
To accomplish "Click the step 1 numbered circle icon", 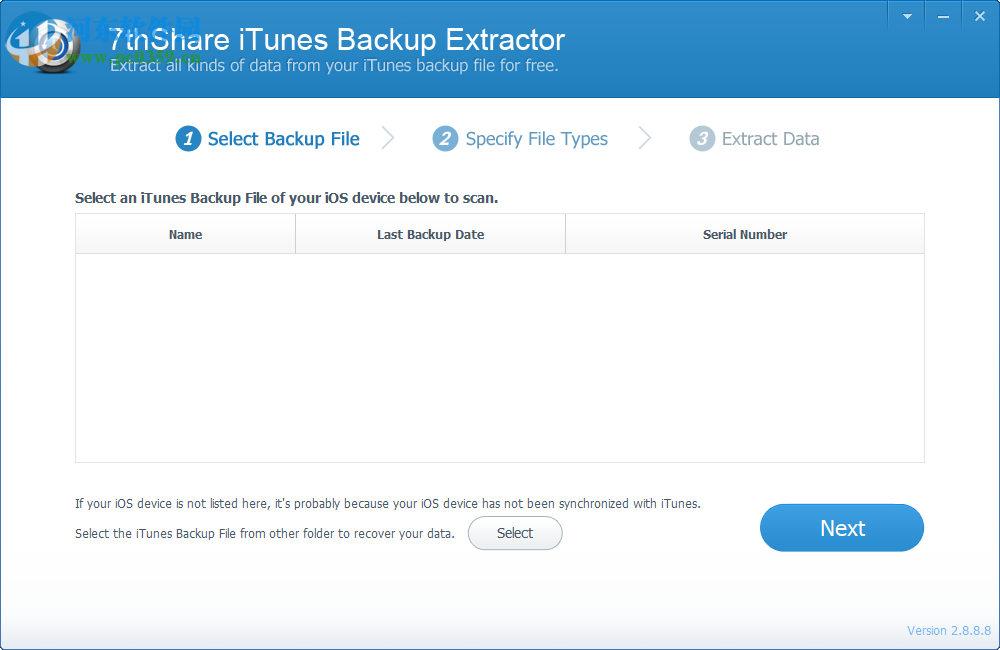I will [x=188, y=138].
